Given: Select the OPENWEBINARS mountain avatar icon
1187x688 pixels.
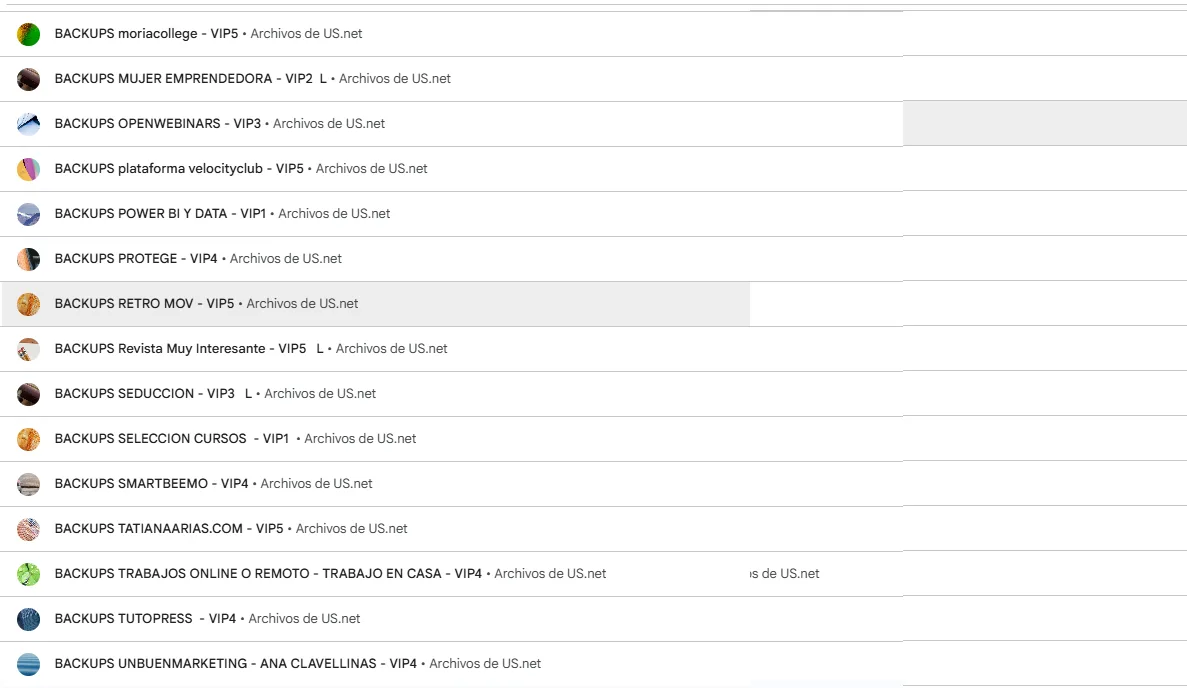Looking at the screenshot, I should 29,124.
